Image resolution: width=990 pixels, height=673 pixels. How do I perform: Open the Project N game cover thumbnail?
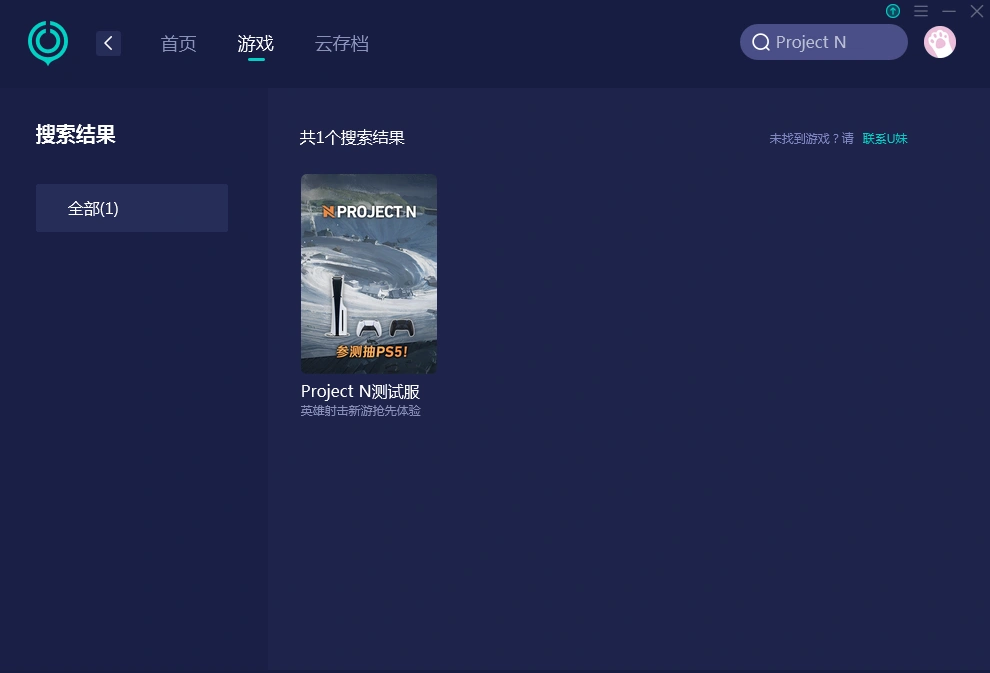click(369, 273)
